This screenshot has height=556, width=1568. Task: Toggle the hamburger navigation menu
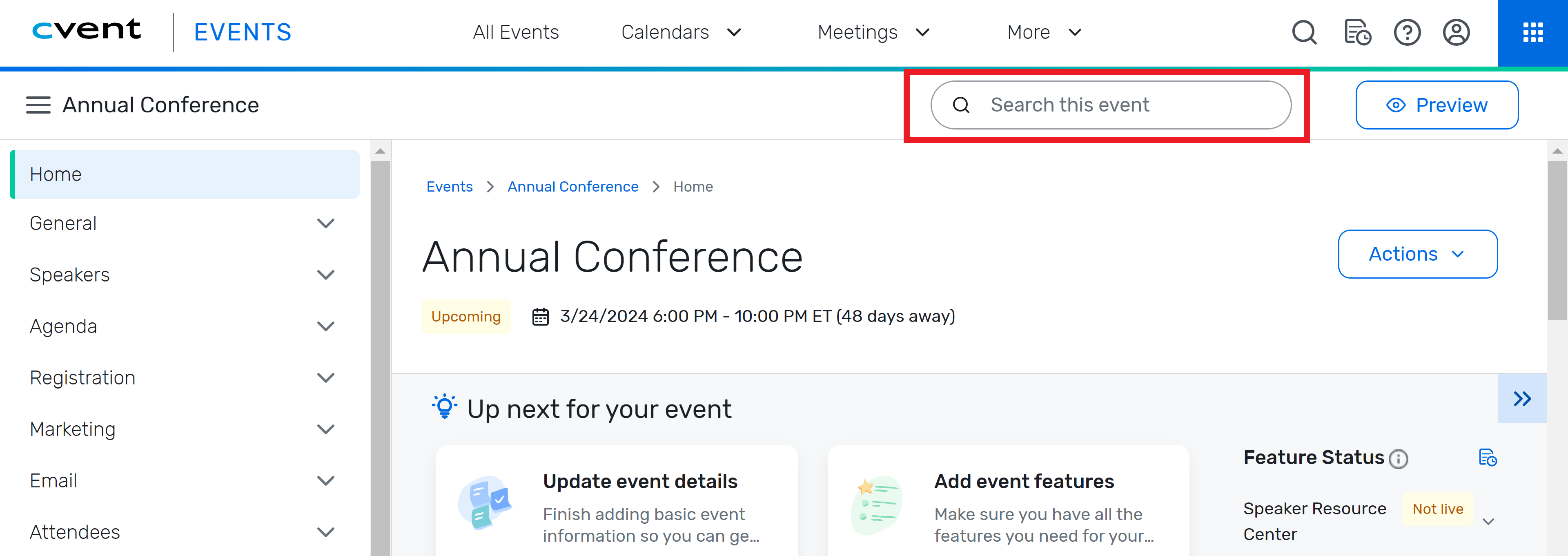[38, 105]
